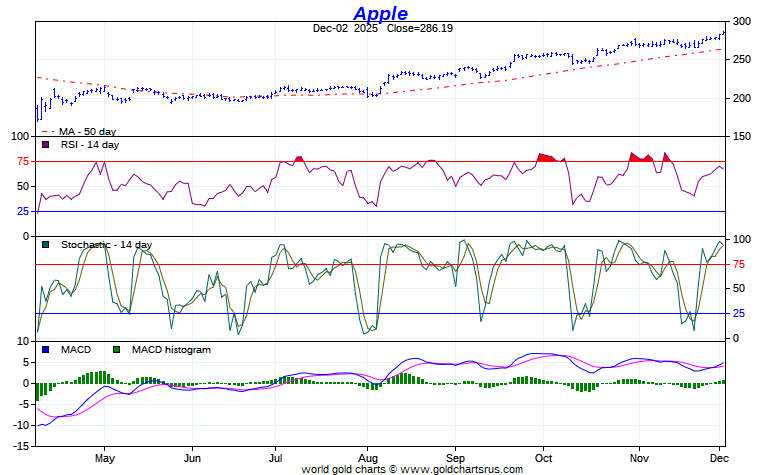Click the 300 price axis value
The height and width of the screenshot is (475, 760).
[742, 21]
